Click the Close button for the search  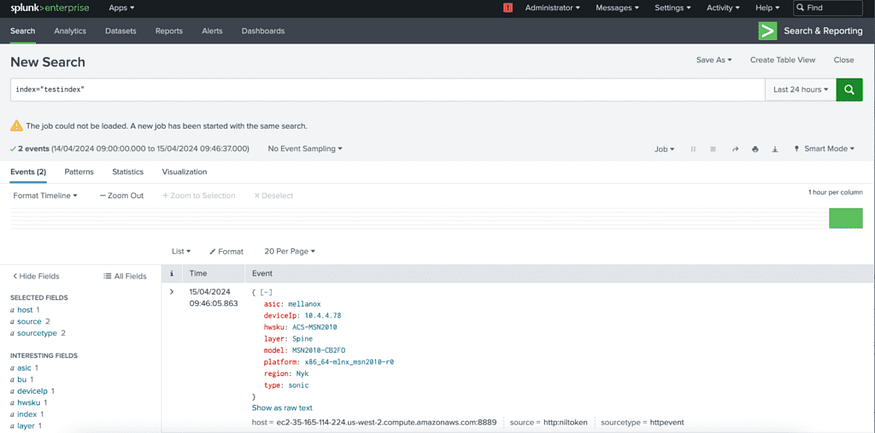pos(844,60)
